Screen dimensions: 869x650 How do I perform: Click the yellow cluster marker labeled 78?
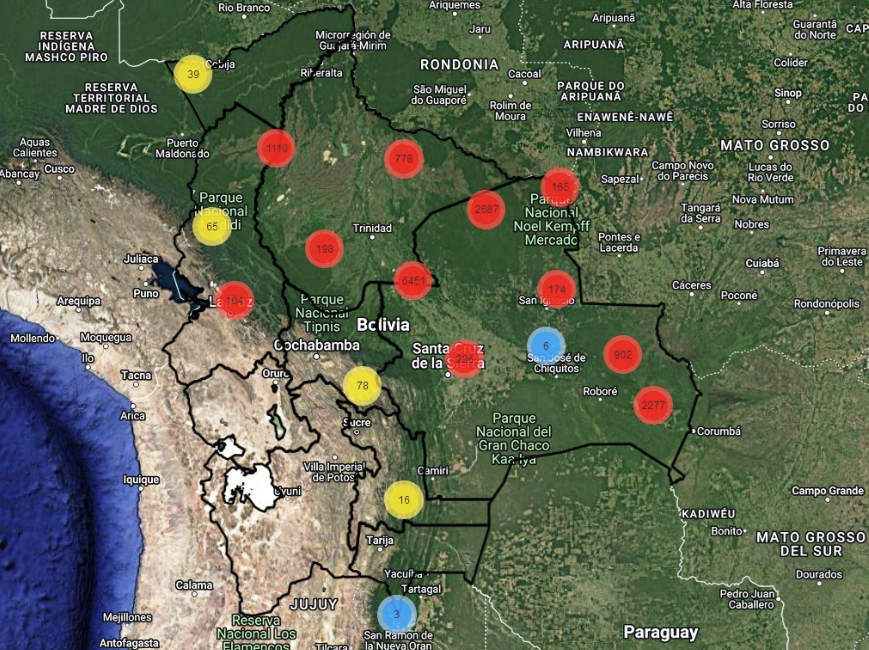(x=361, y=386)
